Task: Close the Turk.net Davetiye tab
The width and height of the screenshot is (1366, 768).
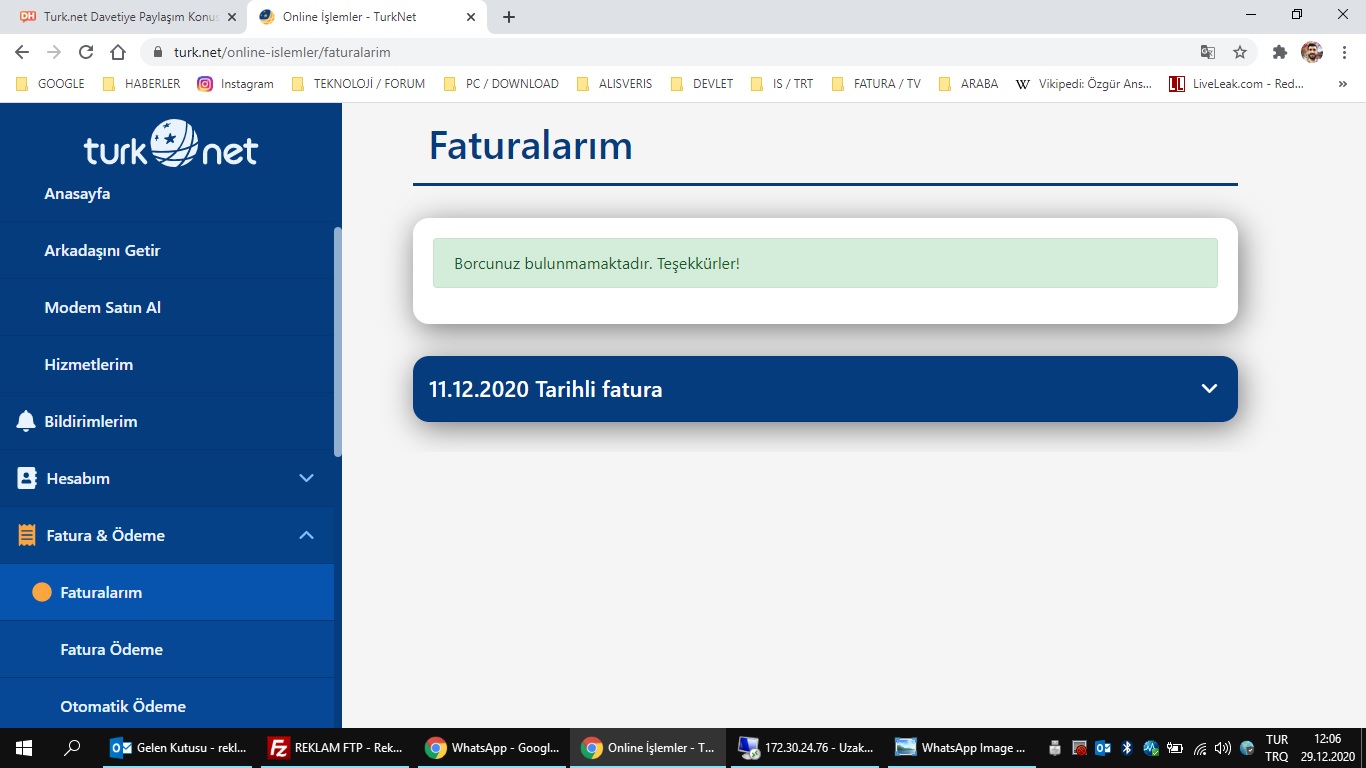Action: (231, 17)
